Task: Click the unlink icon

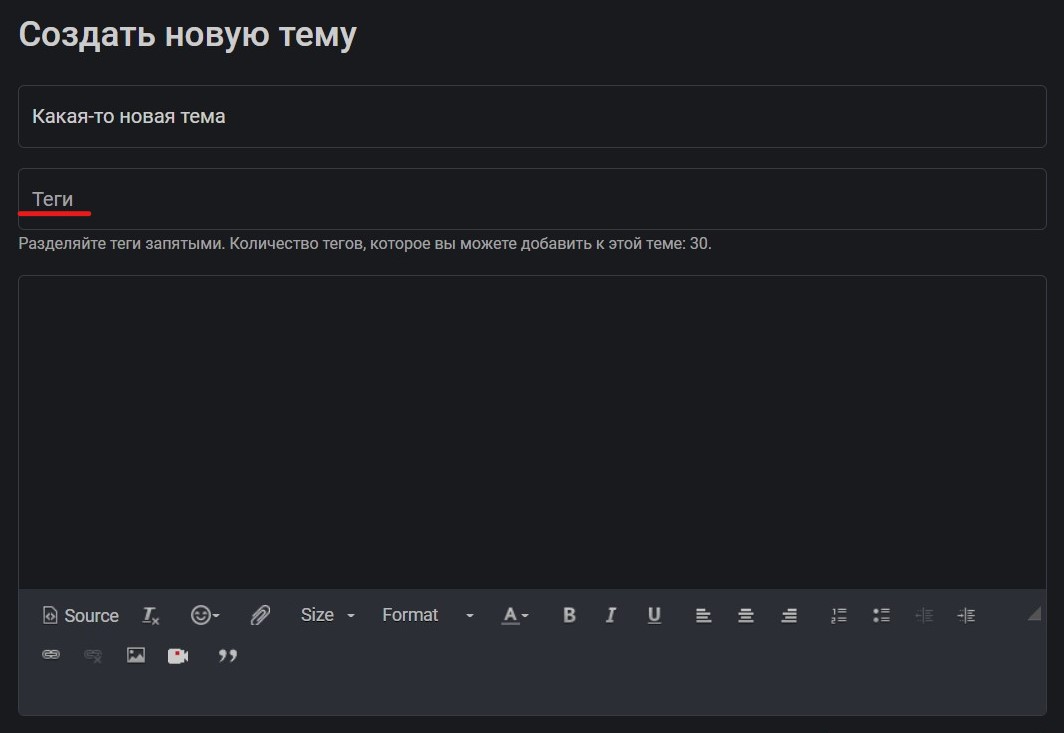Action: point(92,657)
